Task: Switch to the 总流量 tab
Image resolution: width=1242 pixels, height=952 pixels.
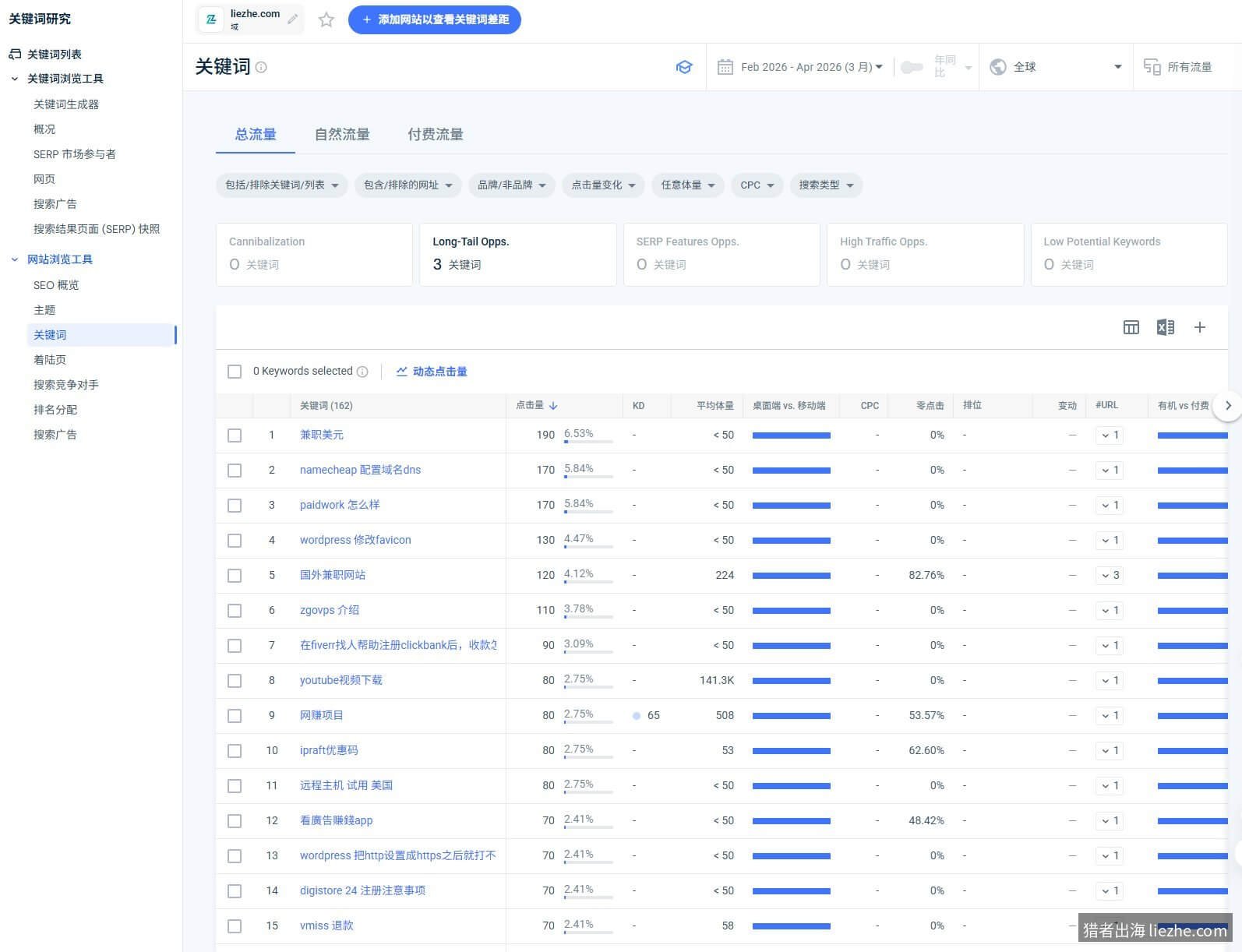Action: click(x=256, y=135)
